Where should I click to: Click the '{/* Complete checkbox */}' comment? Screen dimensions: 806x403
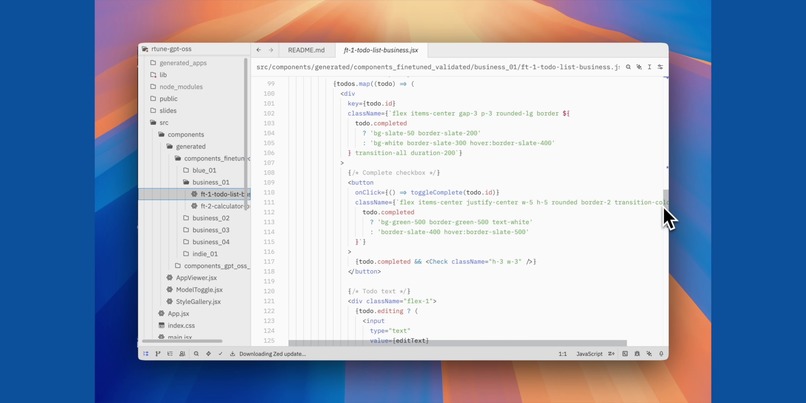394,173
